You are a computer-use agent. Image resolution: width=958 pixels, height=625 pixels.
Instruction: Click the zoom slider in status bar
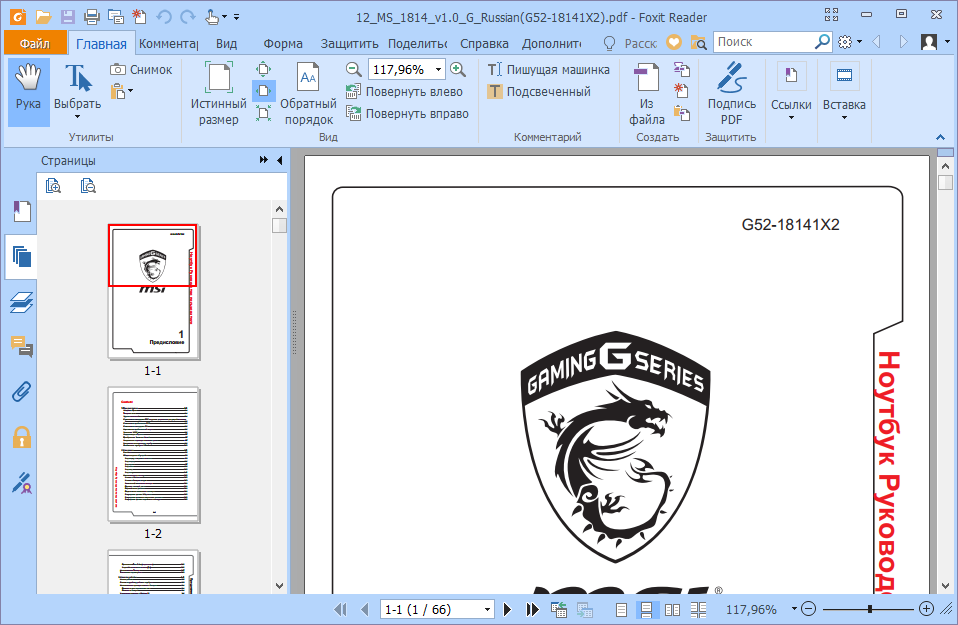pyautogui.click(x=868, y=609)
